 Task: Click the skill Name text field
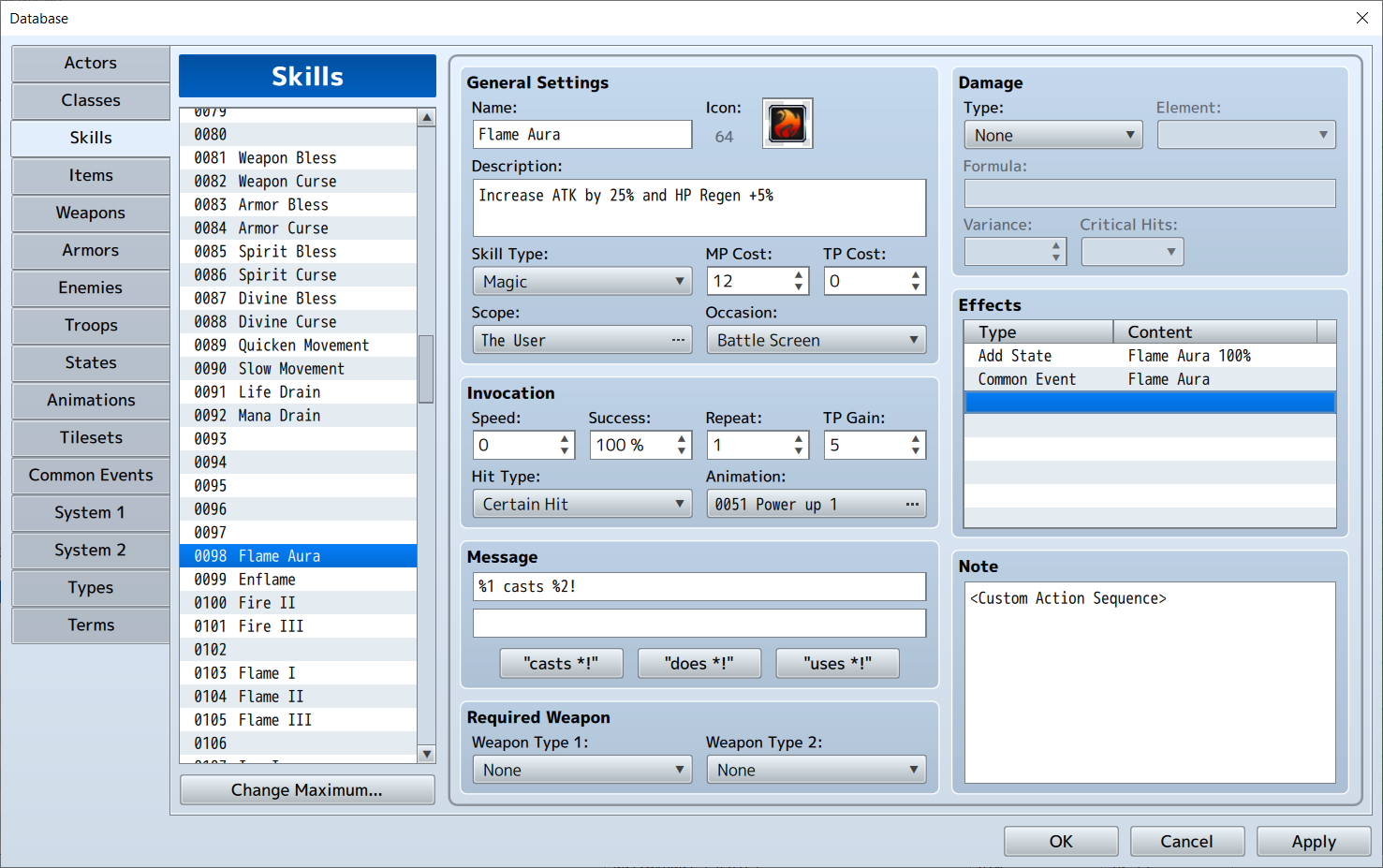tap(581, 135)
